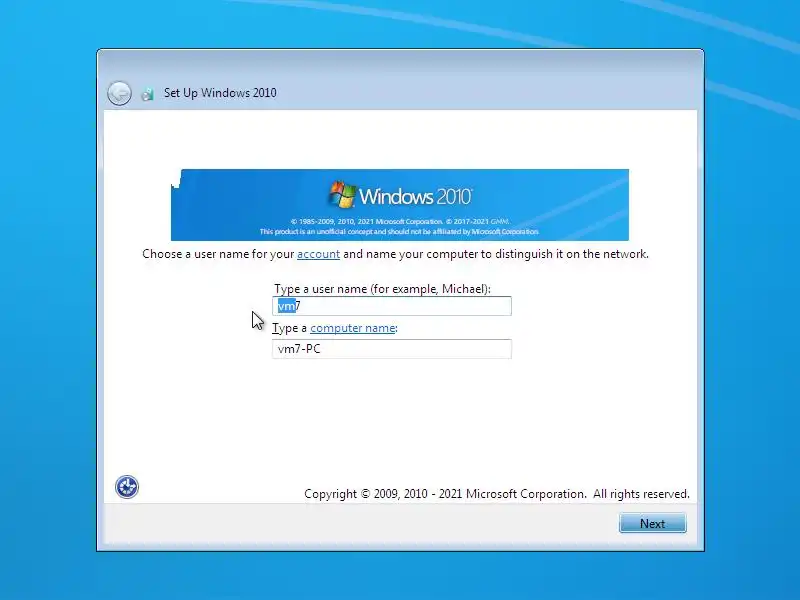Open the computer name help link
800x600 pixels.
click(x=353, y=328)
